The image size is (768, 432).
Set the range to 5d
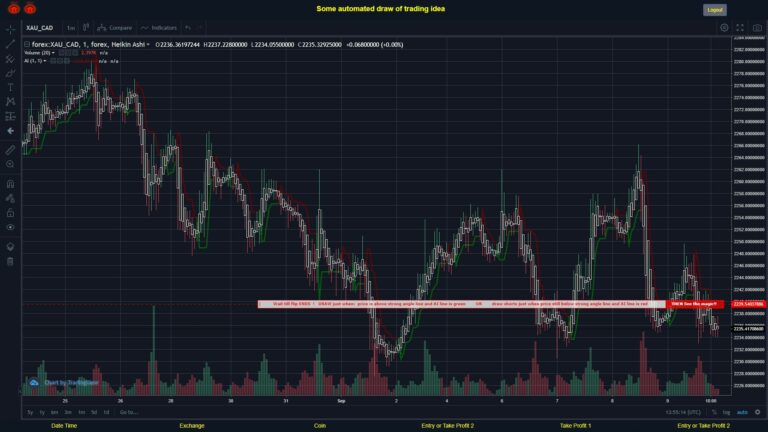click(x=94, y=412)
